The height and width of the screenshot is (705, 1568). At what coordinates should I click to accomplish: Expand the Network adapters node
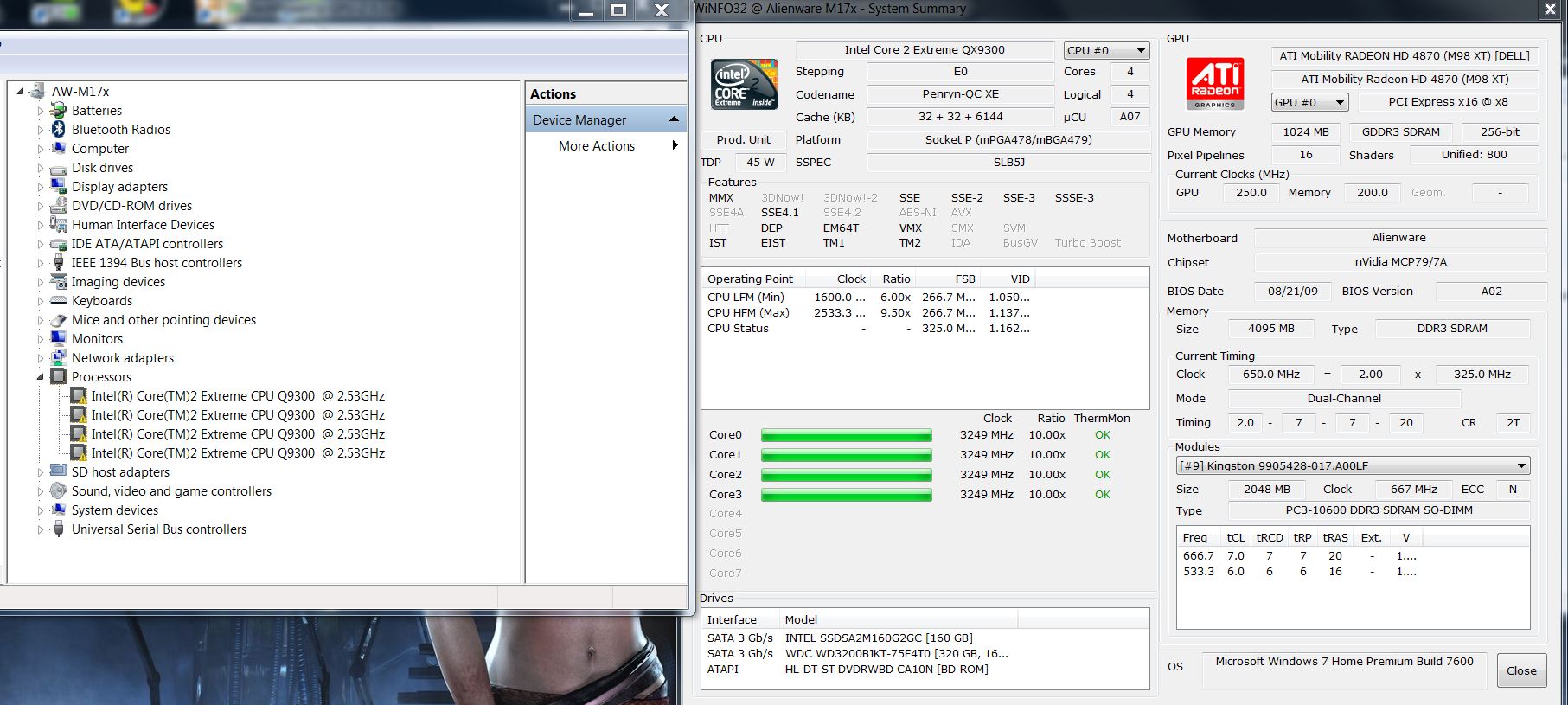click(x=40, y=358)
